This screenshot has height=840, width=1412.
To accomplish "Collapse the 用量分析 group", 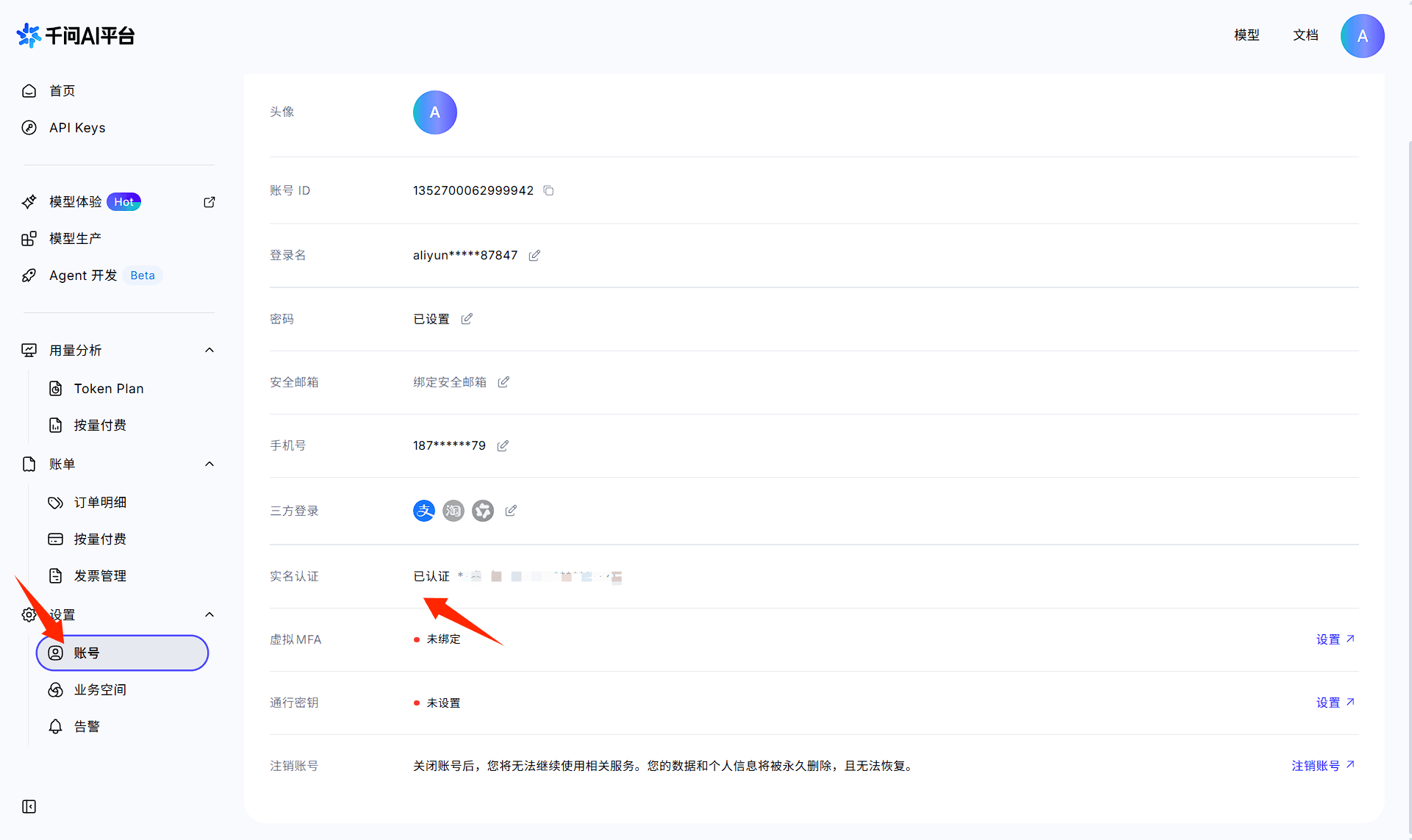I will [x=209, y=351].
